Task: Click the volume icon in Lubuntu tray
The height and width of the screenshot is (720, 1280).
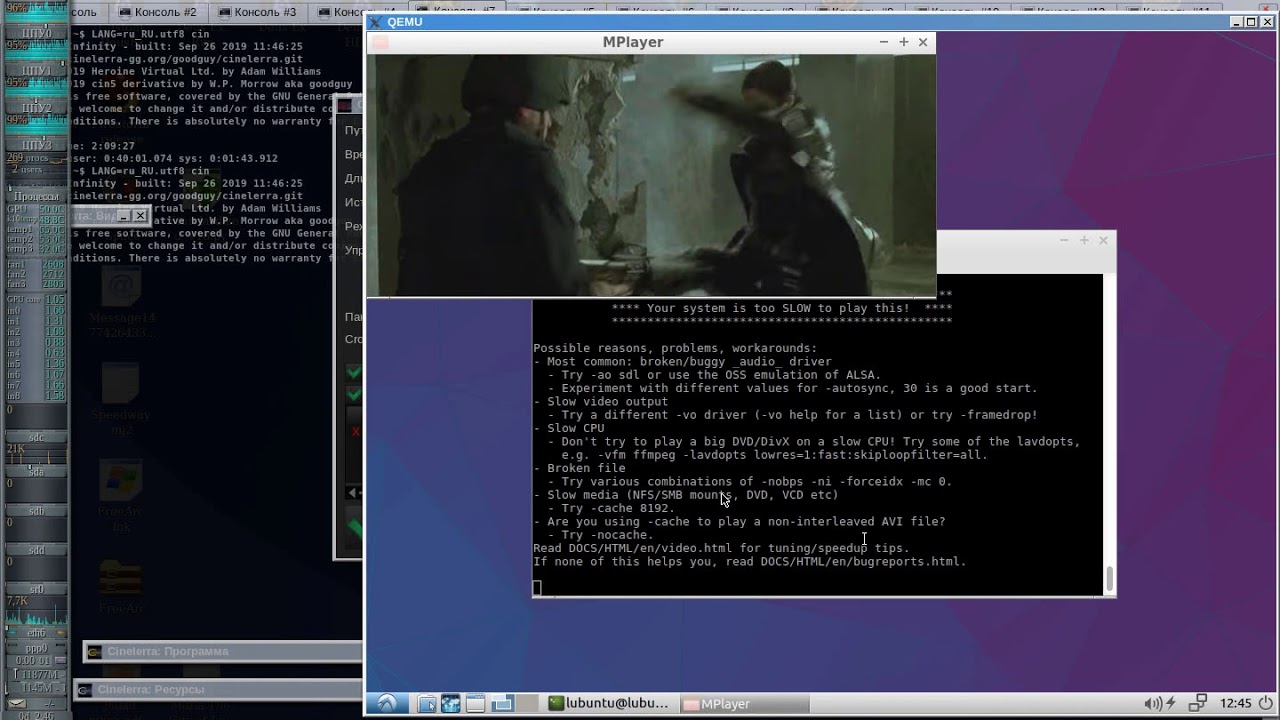Action: pos(1154,704)
